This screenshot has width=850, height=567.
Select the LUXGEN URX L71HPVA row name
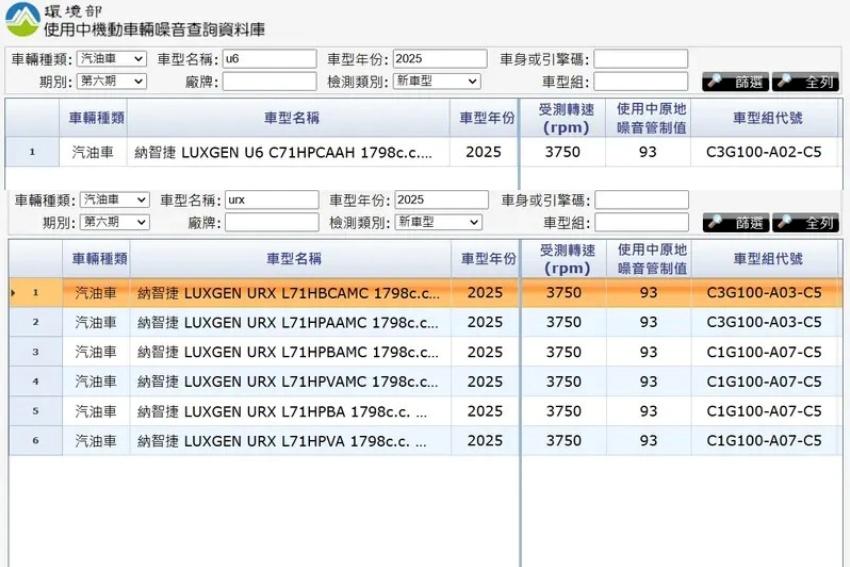coord(282,441)
